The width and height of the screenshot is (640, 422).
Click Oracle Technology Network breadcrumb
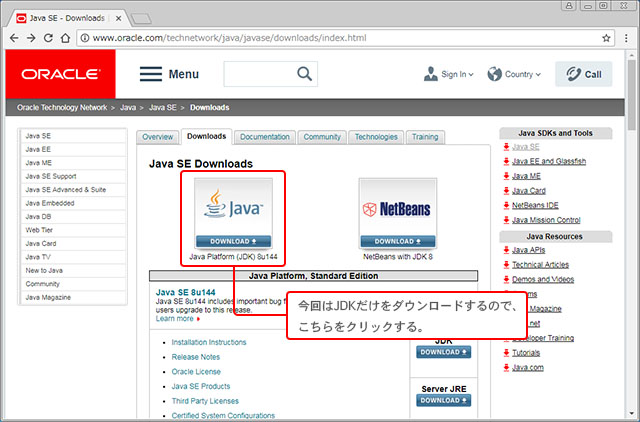pyautogui.click(x=62, y=108)
